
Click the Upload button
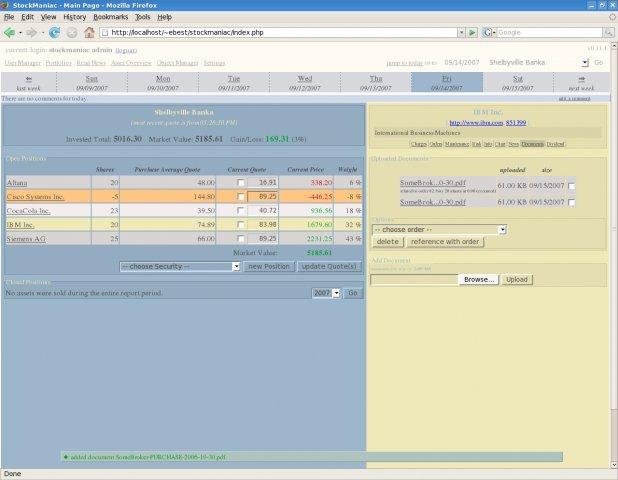[517, 279]
